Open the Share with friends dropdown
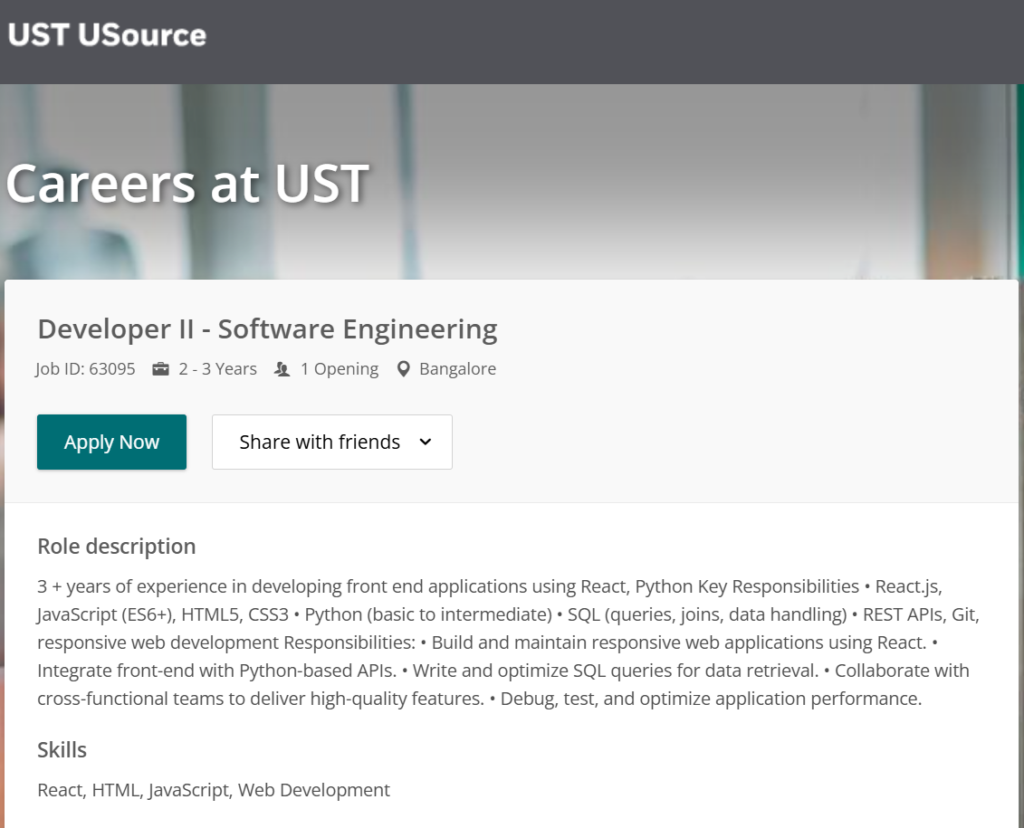The height and width of the screenshot is (828, 1024). [332, 442]
